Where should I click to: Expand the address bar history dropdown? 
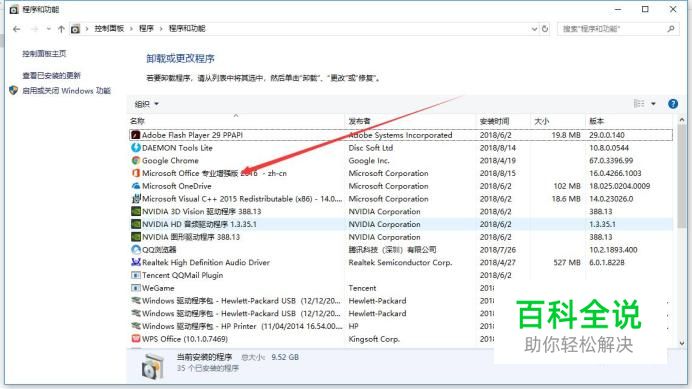[534, 29]
